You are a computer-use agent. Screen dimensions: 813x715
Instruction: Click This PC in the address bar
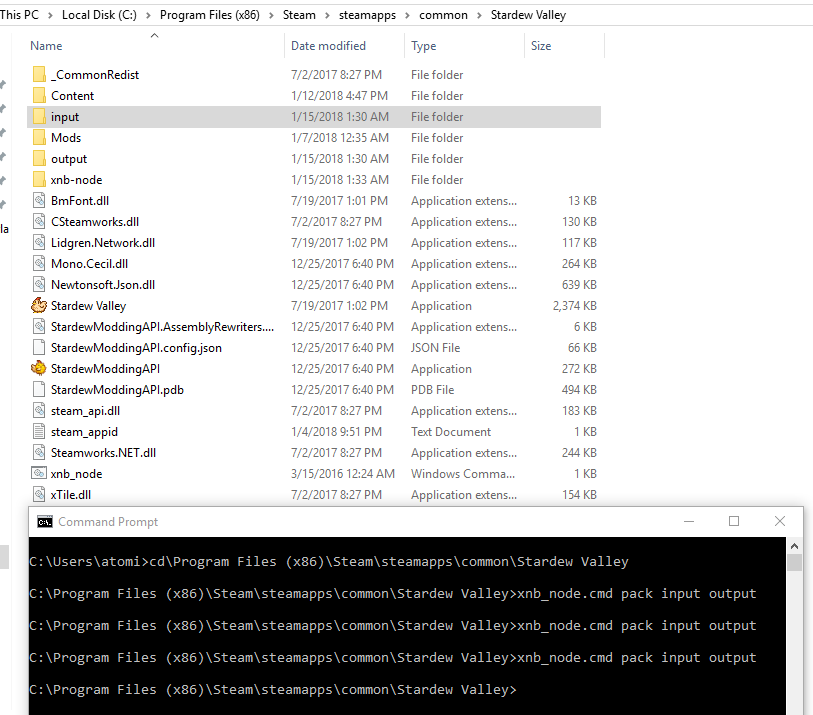22,15
